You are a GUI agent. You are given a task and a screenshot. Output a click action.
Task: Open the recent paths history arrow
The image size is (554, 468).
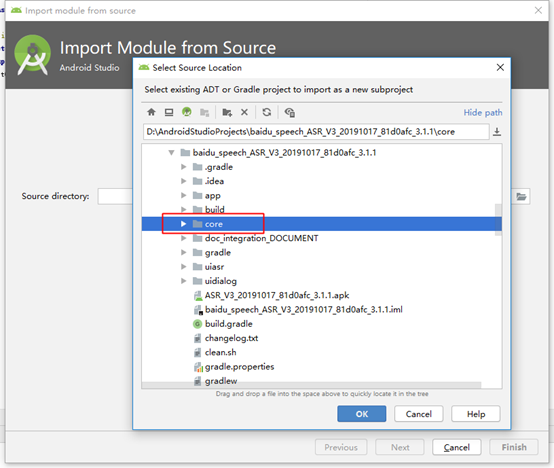(x=497, y=132)
